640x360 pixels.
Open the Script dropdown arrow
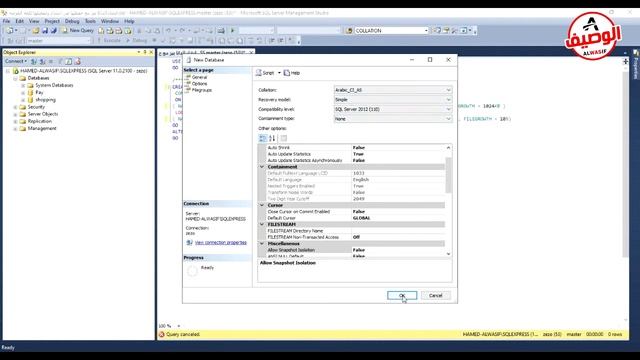tap(279, 73)
